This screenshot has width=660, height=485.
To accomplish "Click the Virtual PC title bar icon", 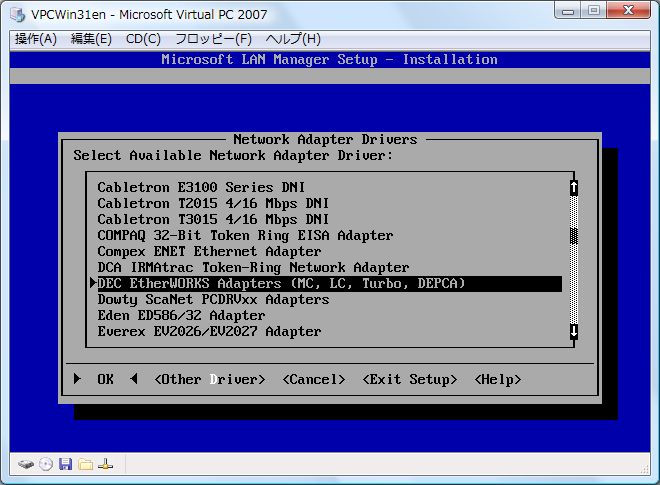I will pos(18,14).
